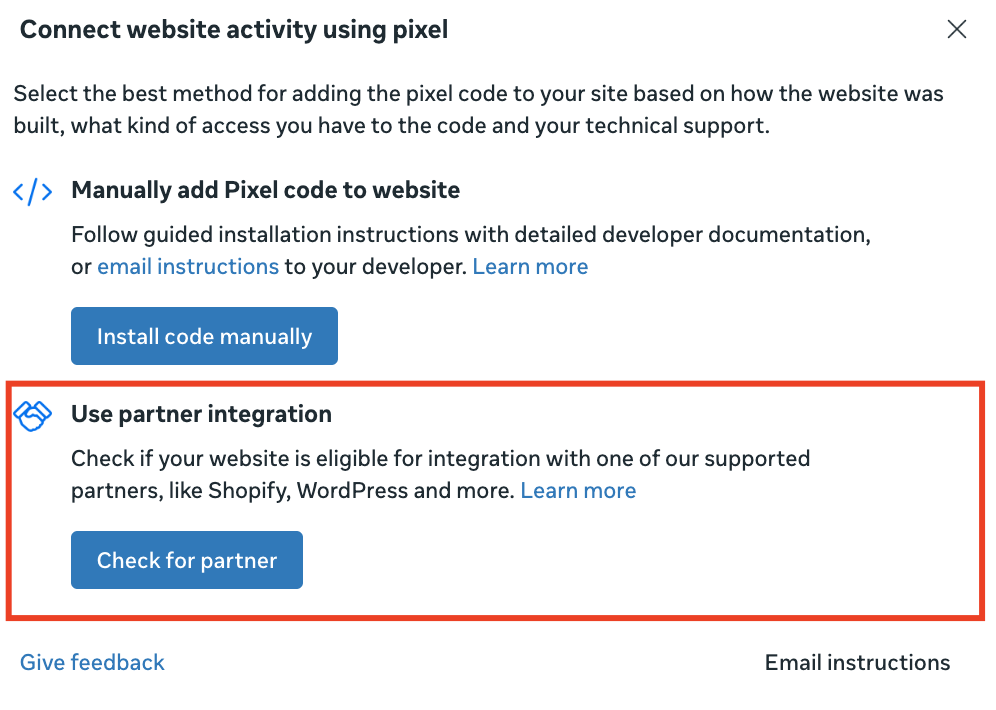Select the Manually add Pixel code heading
996x710 pixels.
pyautogui.click(x=265, y=190)
